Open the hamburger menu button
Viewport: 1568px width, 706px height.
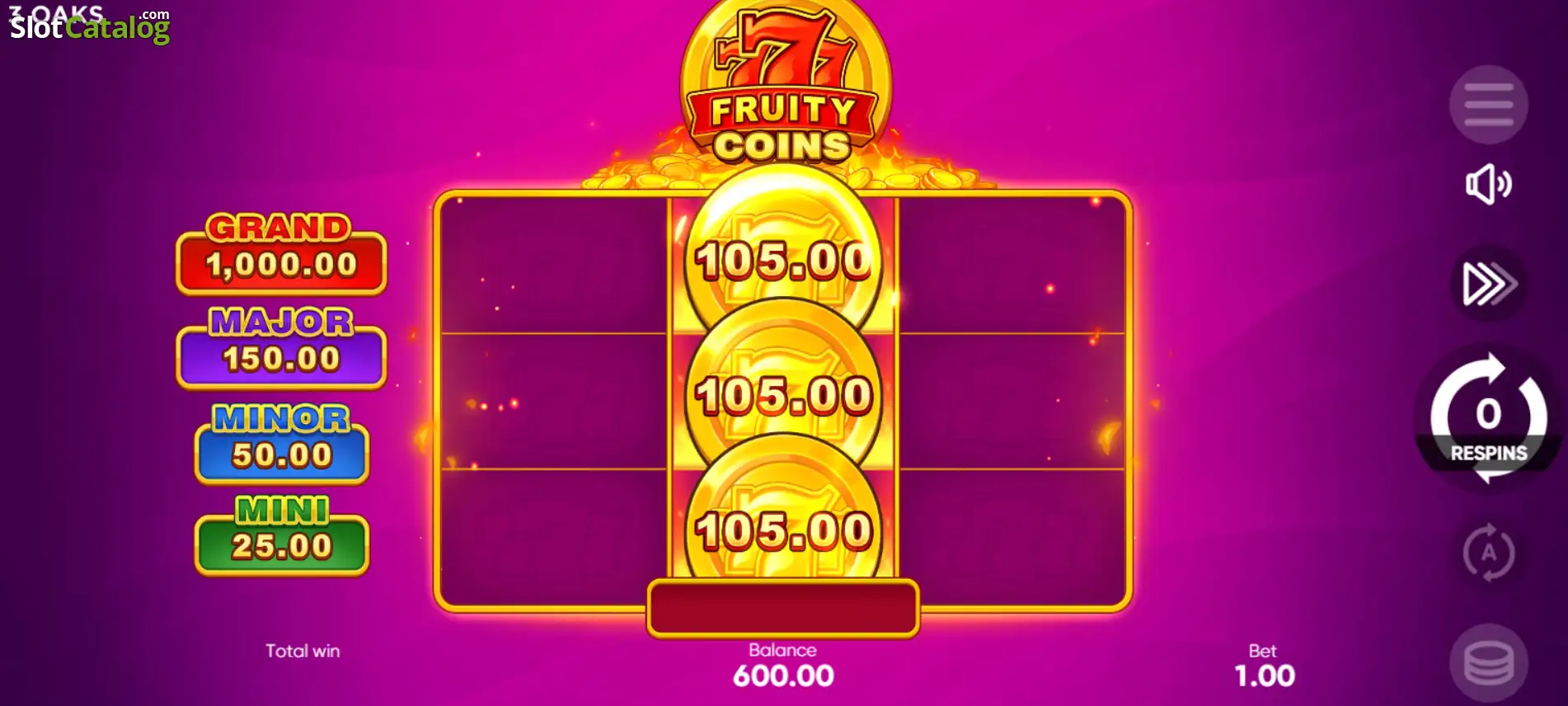[1488, 105]
